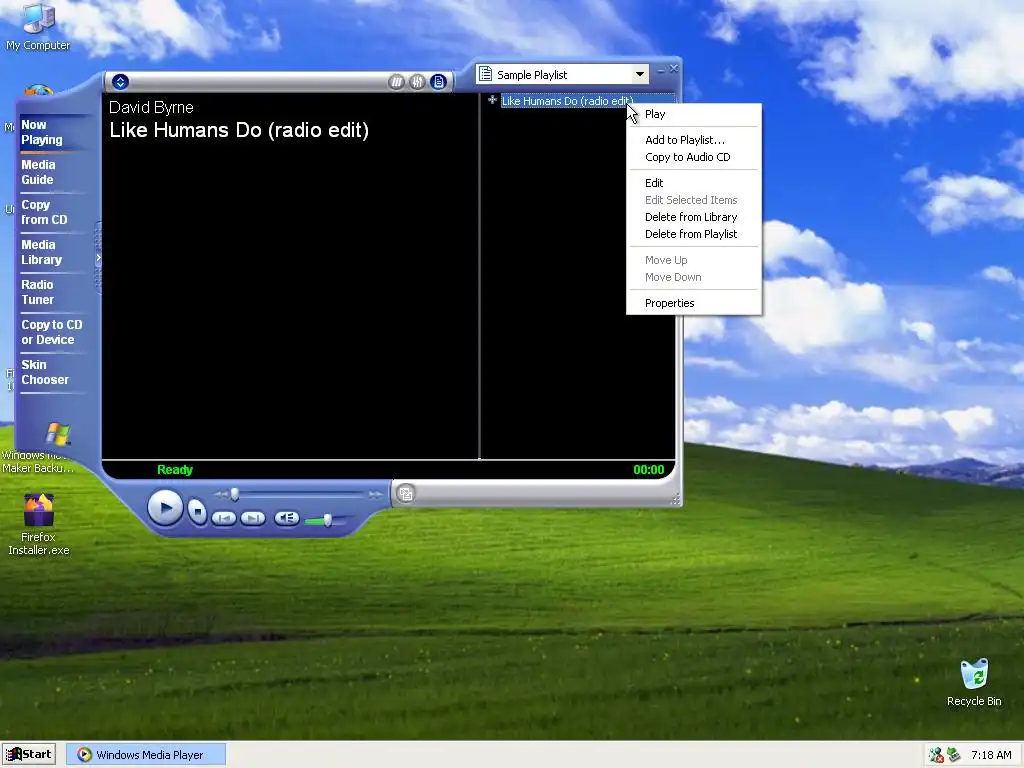The width and height of the screenshot is (1024, 768).
Task: Select Copy to Audio CD
Action: coord(694,157)
